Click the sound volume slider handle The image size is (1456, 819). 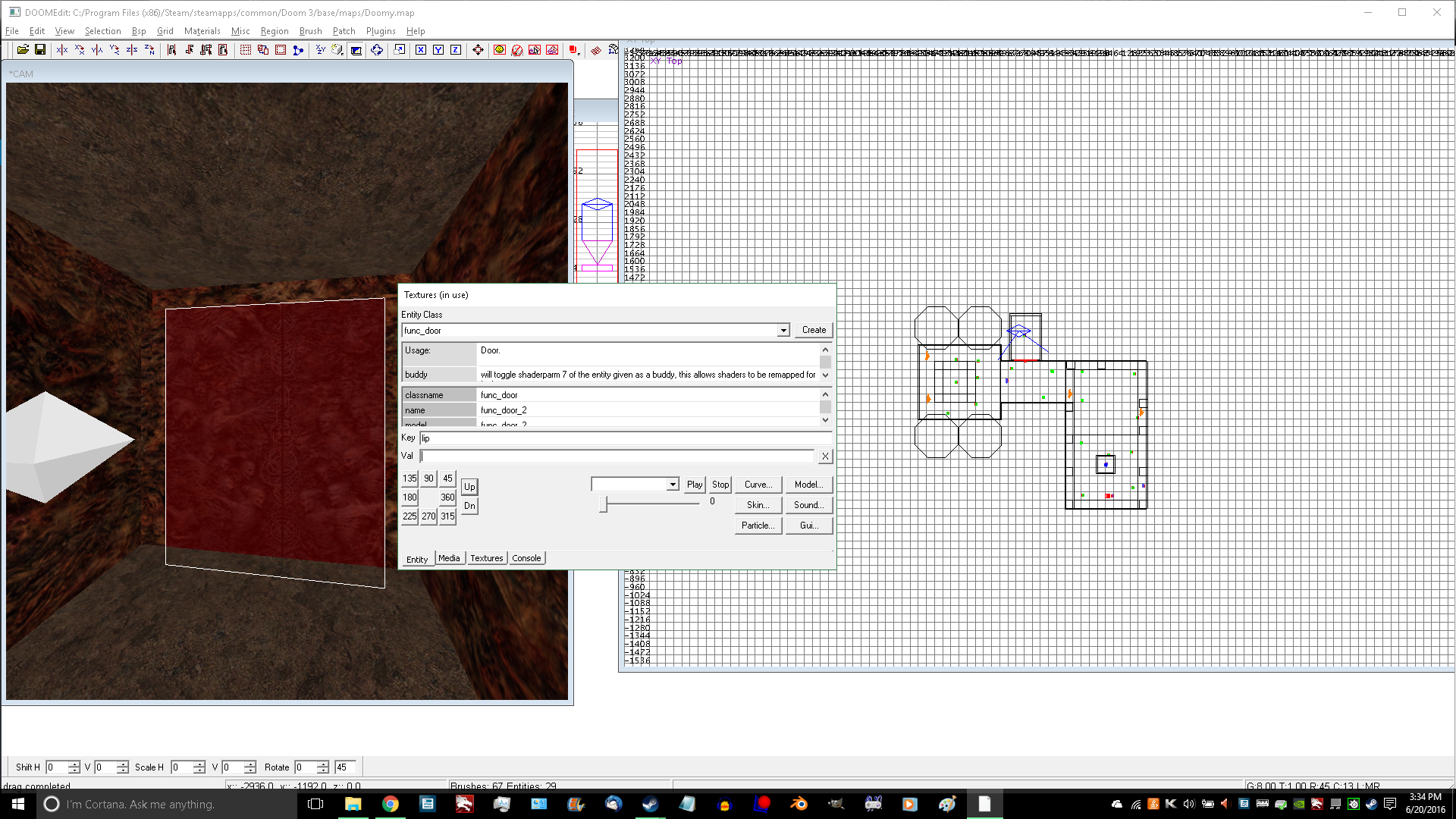pos(604,504)
